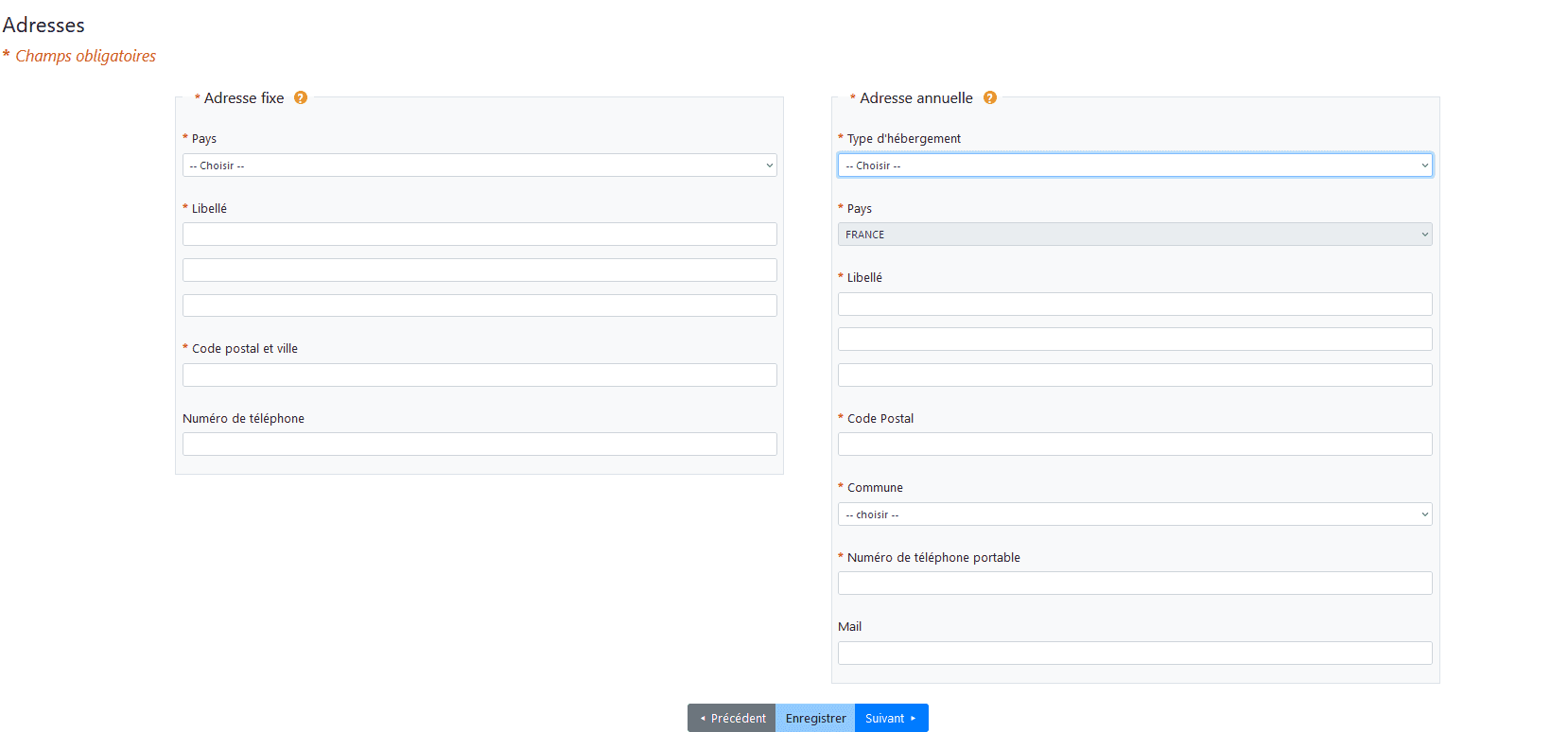Click third Libellé line in Adresse fixe
The width and height of the screenshot is (1568, 732).
(x=479, y=305)
